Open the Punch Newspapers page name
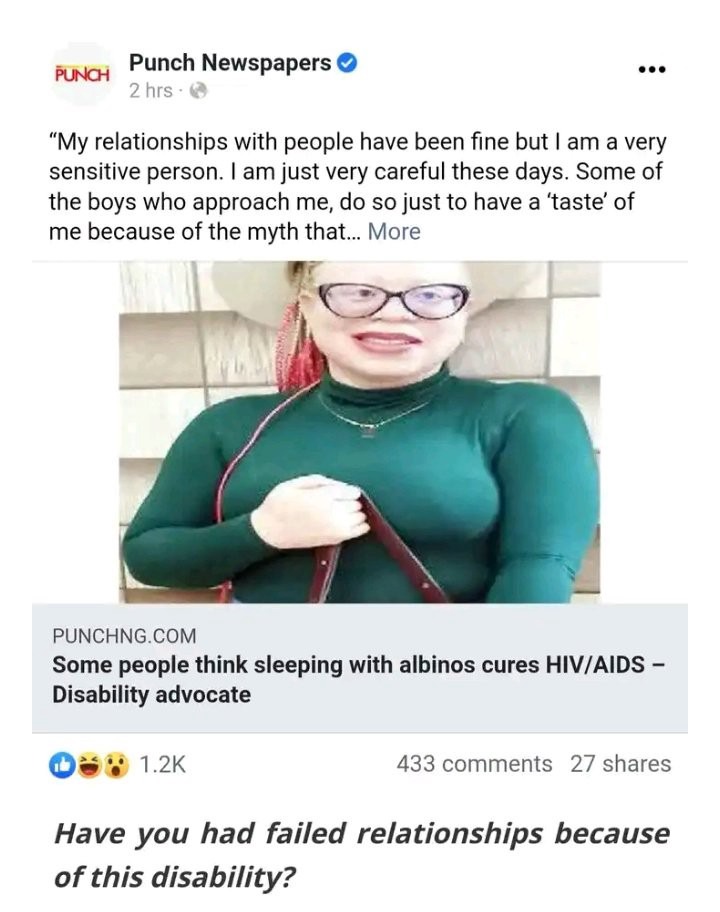Viewport: 720px width, 912px height. point(230,63)
